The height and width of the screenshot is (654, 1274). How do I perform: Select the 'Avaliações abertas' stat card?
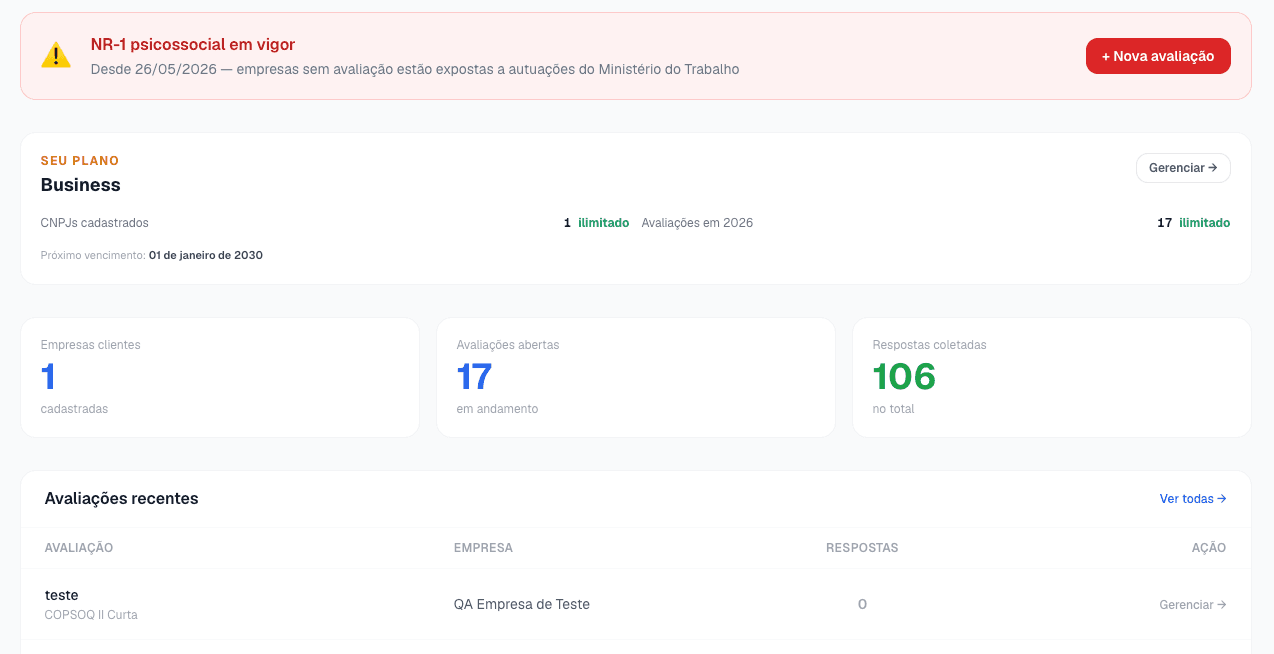point(636,378)
